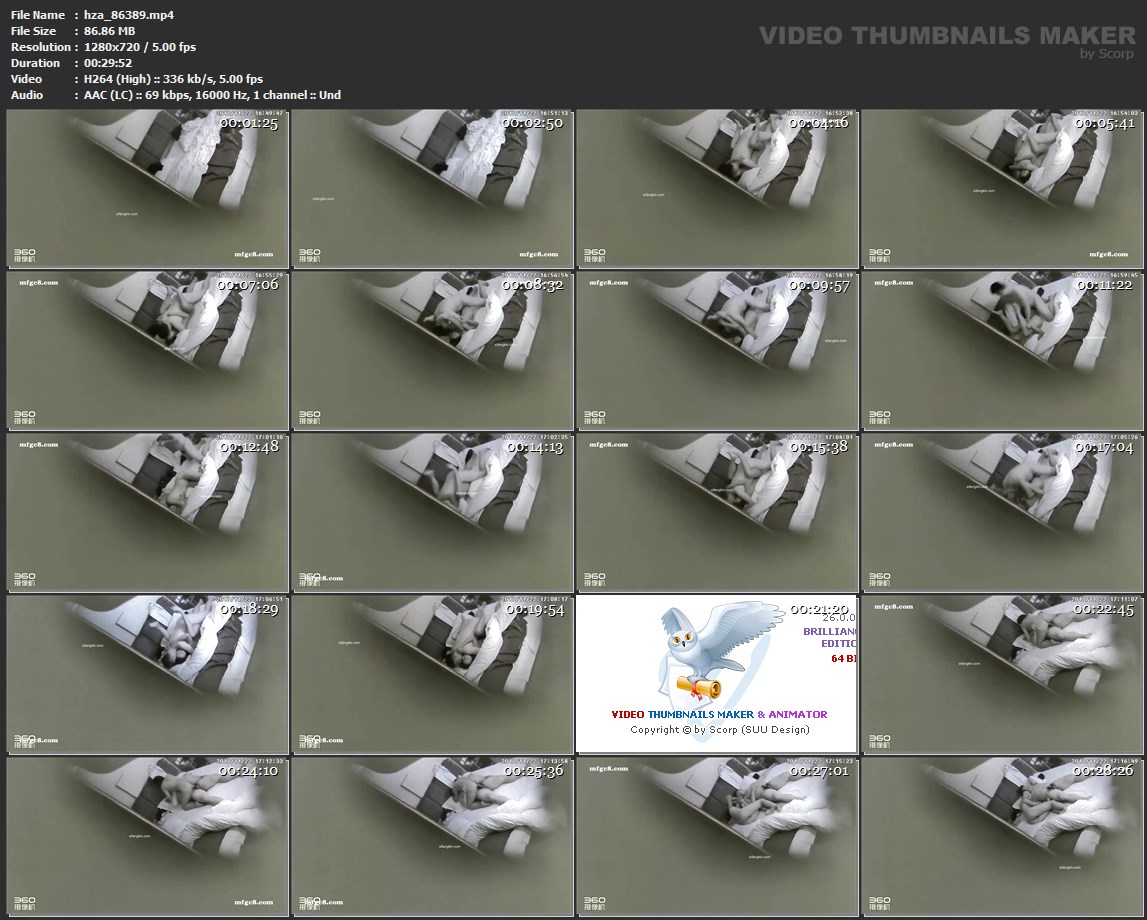Pick the thumbnail marked 00:15:38
The width and height of the screenshot is (1147, 920).
click(718, 513)
